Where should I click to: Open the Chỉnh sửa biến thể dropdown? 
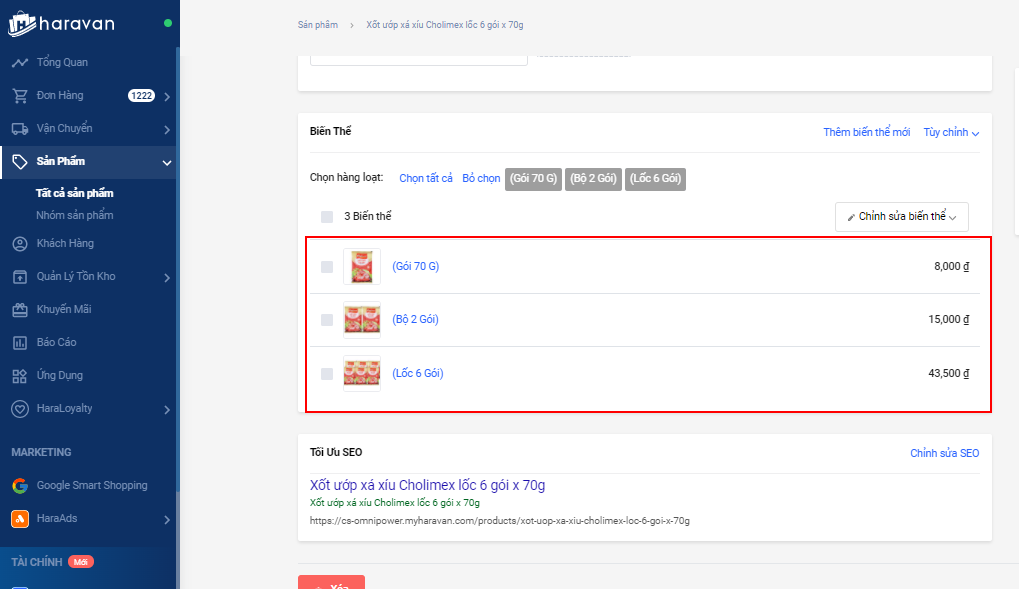(901, 217)
